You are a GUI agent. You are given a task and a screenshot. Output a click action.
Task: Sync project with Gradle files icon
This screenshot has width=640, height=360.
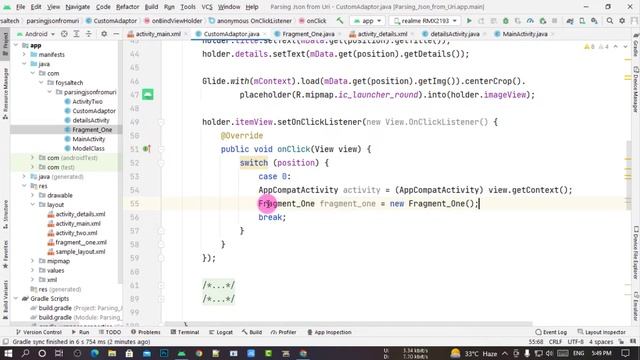[x=570, y=21]
